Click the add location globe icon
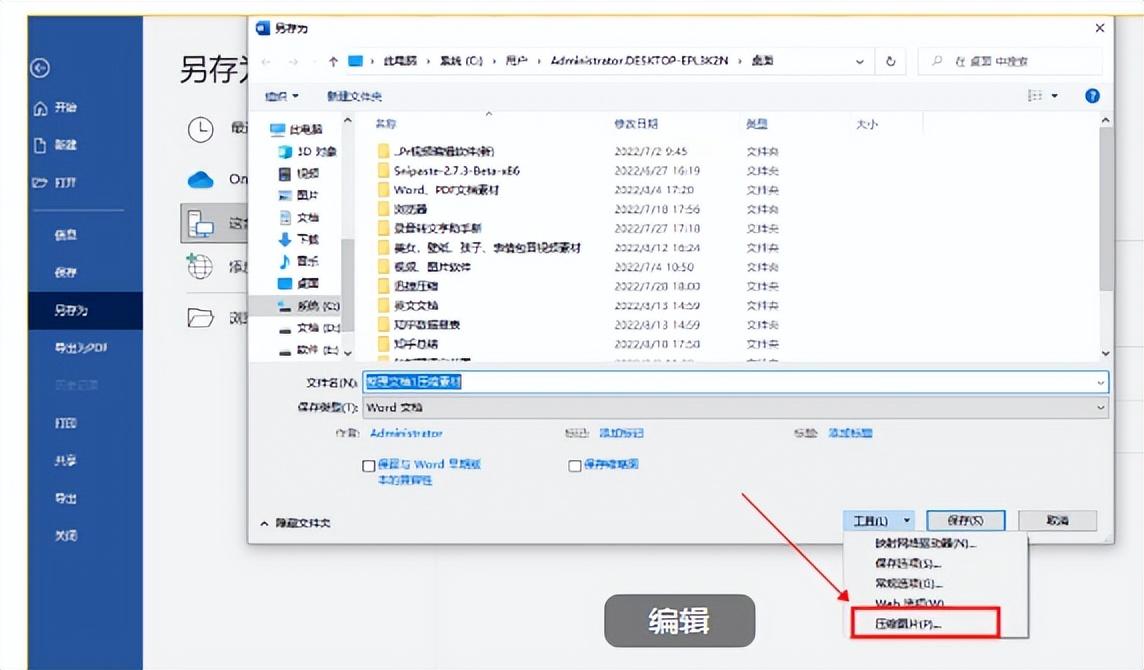Screen dimensions: 1144x670 (199, 266)
